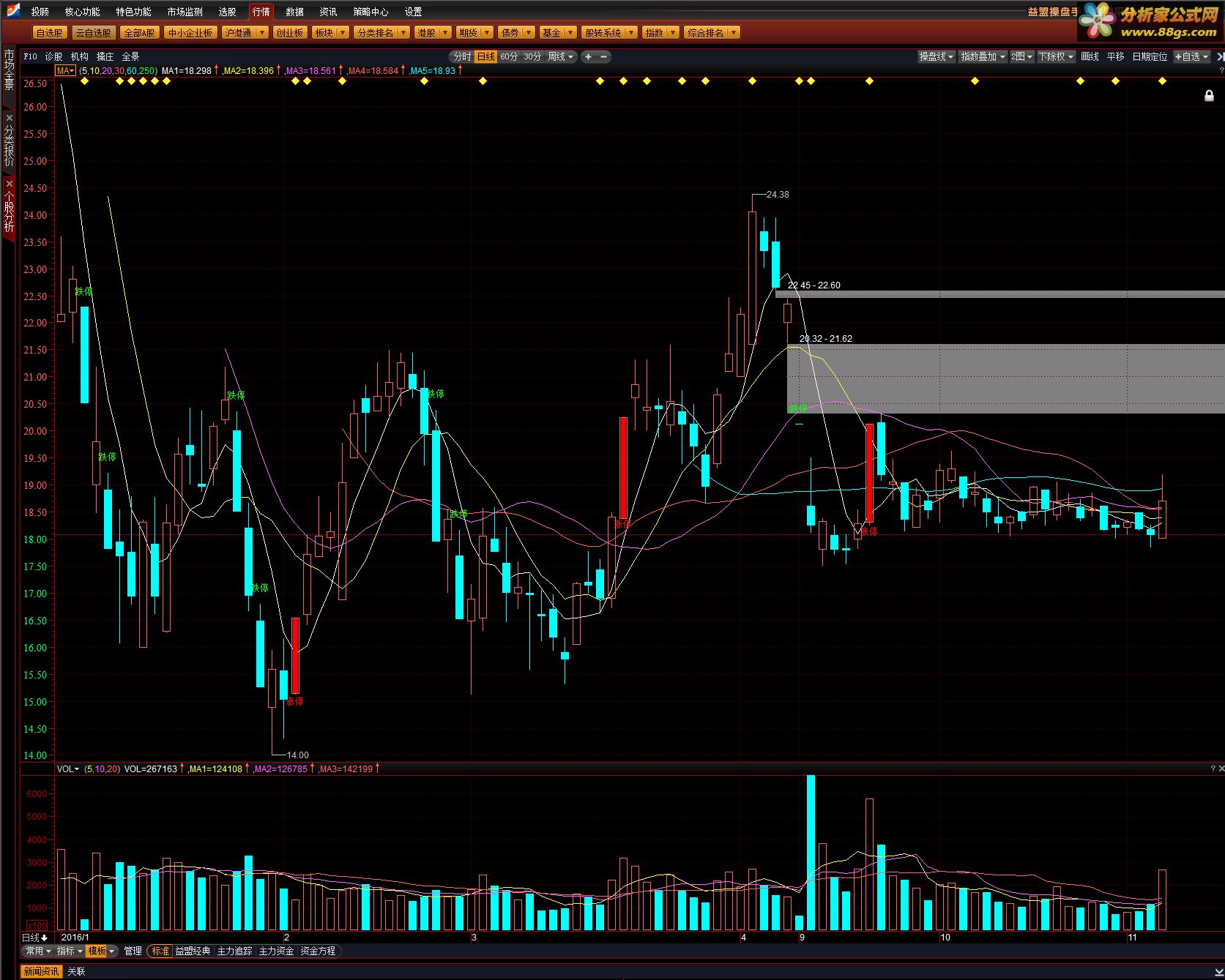Open the +自选 dropdown
The height and width of the screenshot is (980, 1225).
click(1192, 56)
